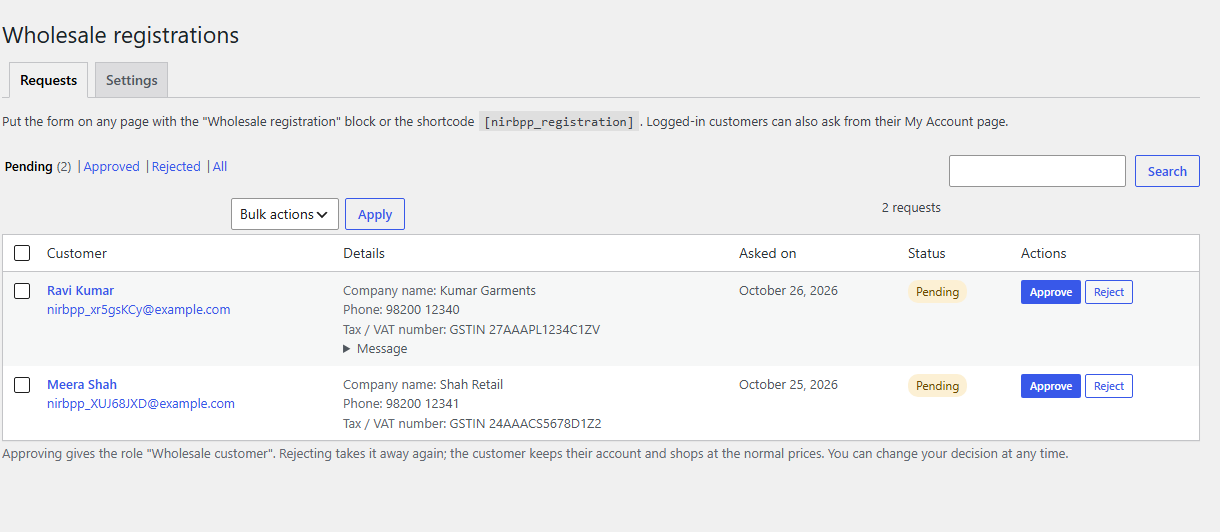
Task: Click the 2 requests count text
Action: pos(911,208)
